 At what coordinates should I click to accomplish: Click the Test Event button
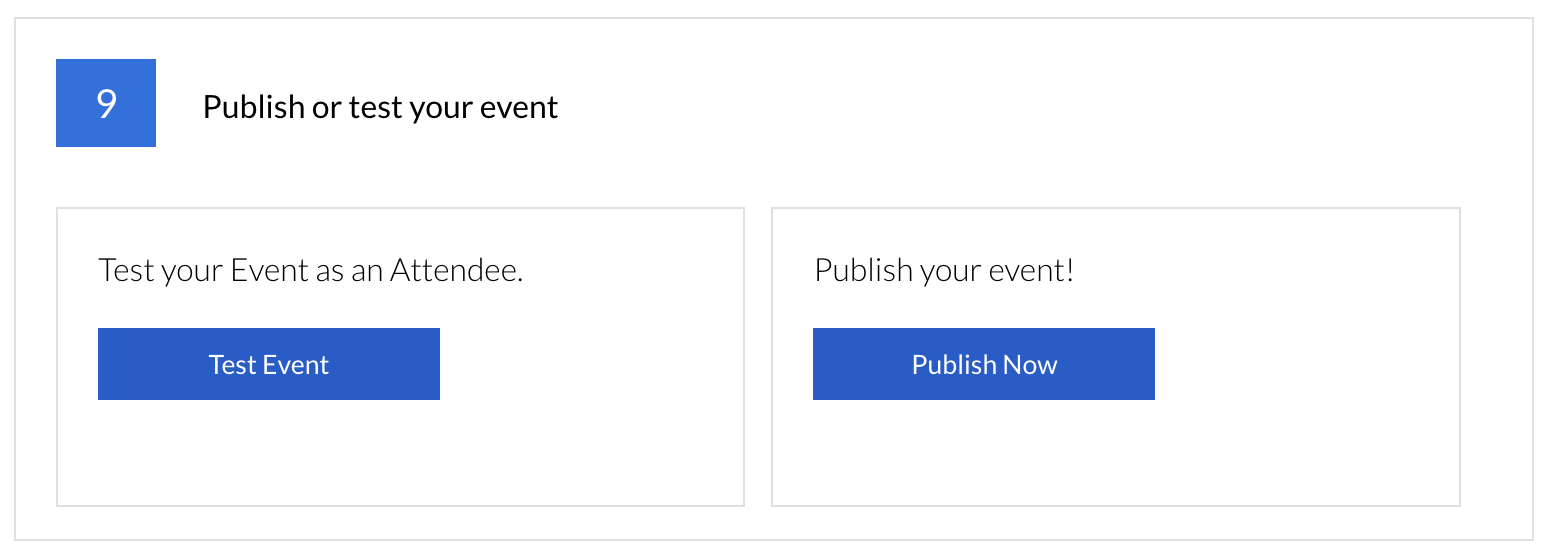tap(268, 364)
